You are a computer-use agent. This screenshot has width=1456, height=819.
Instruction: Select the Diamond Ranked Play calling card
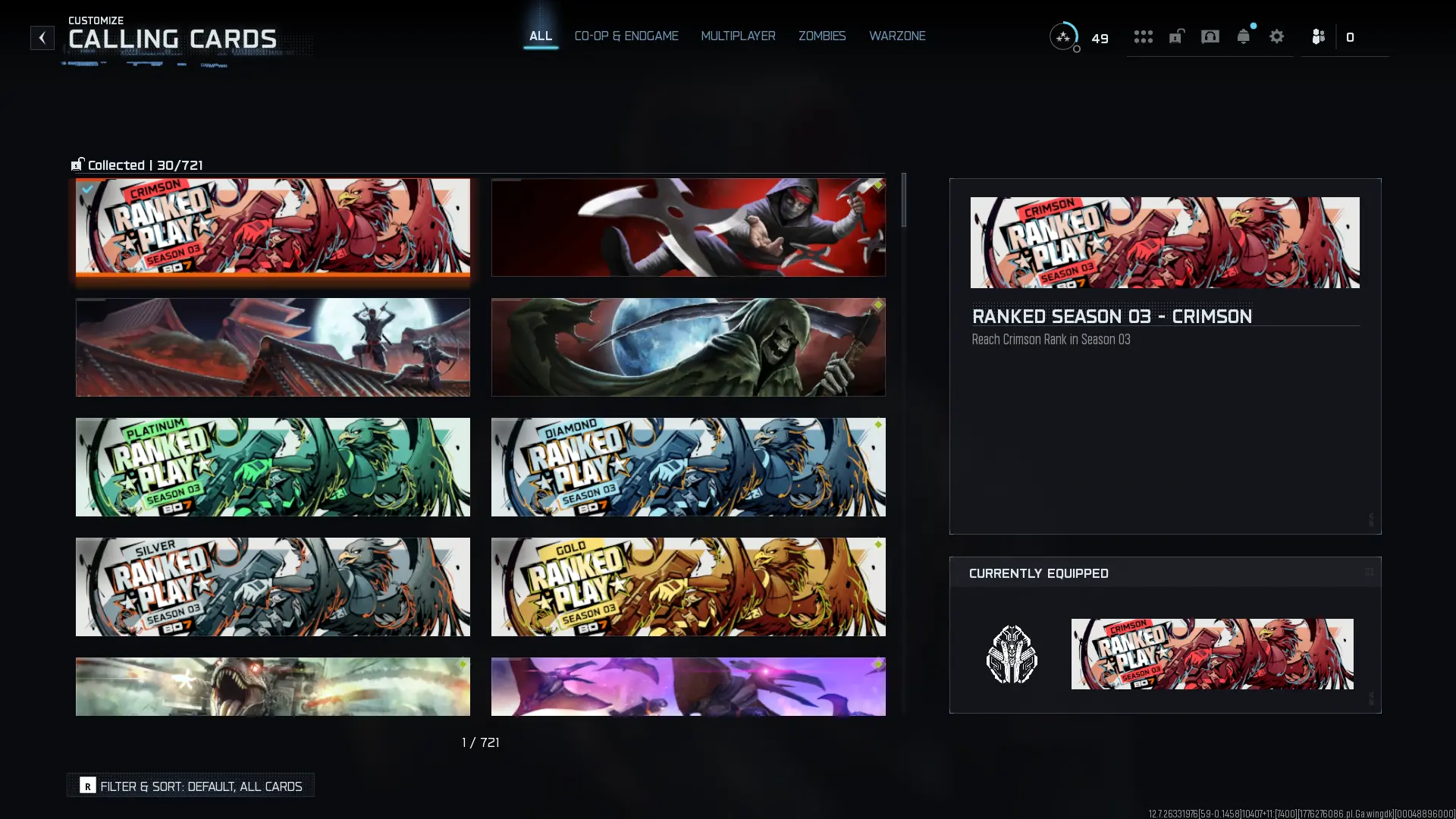pos(688,466)
